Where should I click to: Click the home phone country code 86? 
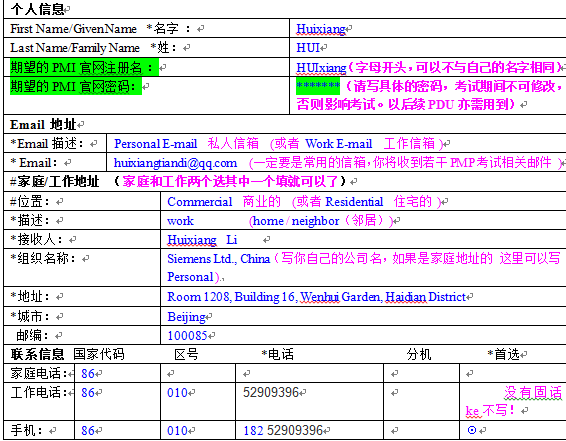click(x=88, y=374)
